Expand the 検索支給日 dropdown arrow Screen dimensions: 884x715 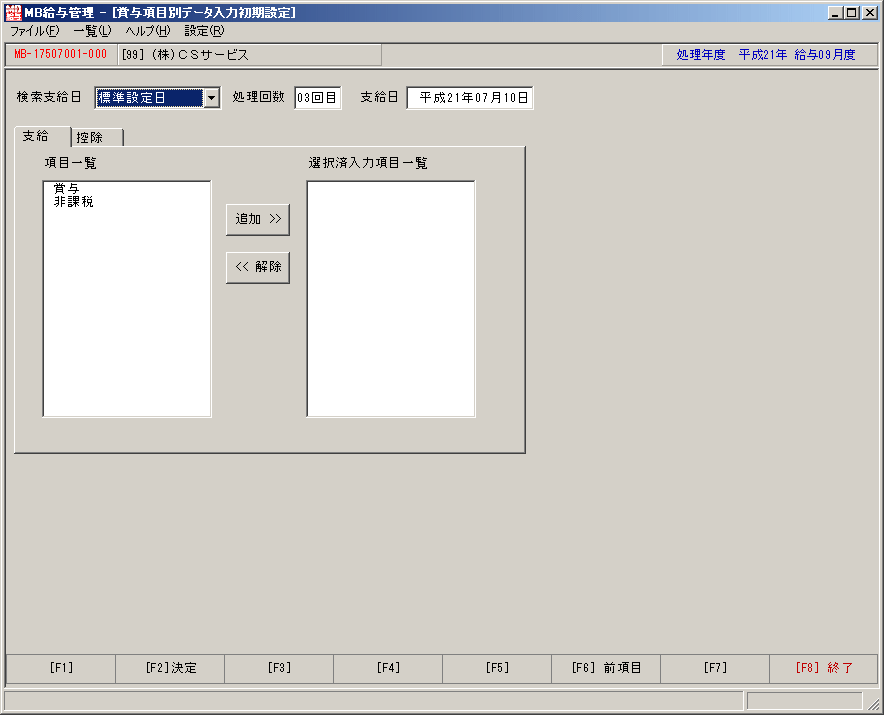coord(211,98)
